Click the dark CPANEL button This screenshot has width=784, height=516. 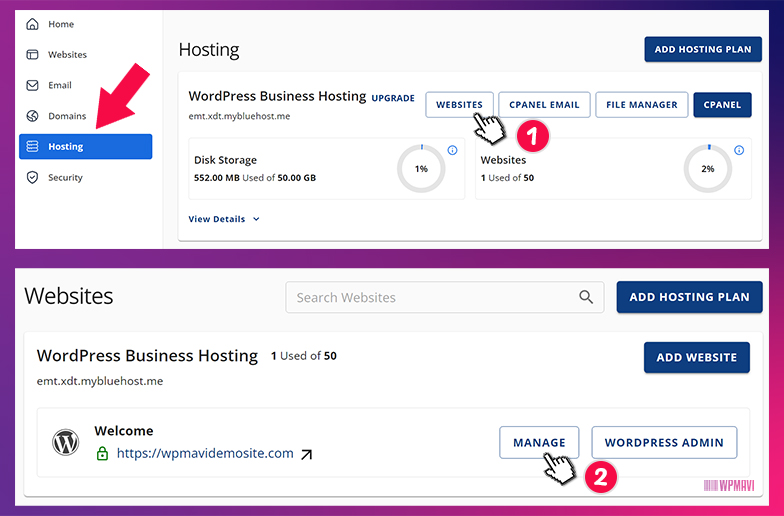[x=722, y=105]
